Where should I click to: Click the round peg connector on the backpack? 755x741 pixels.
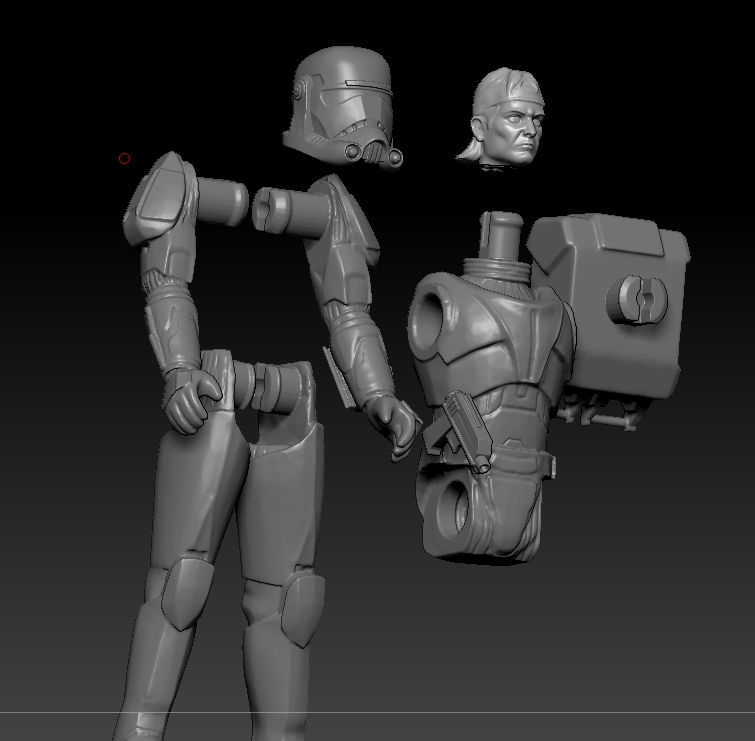(x=637, y=299)
